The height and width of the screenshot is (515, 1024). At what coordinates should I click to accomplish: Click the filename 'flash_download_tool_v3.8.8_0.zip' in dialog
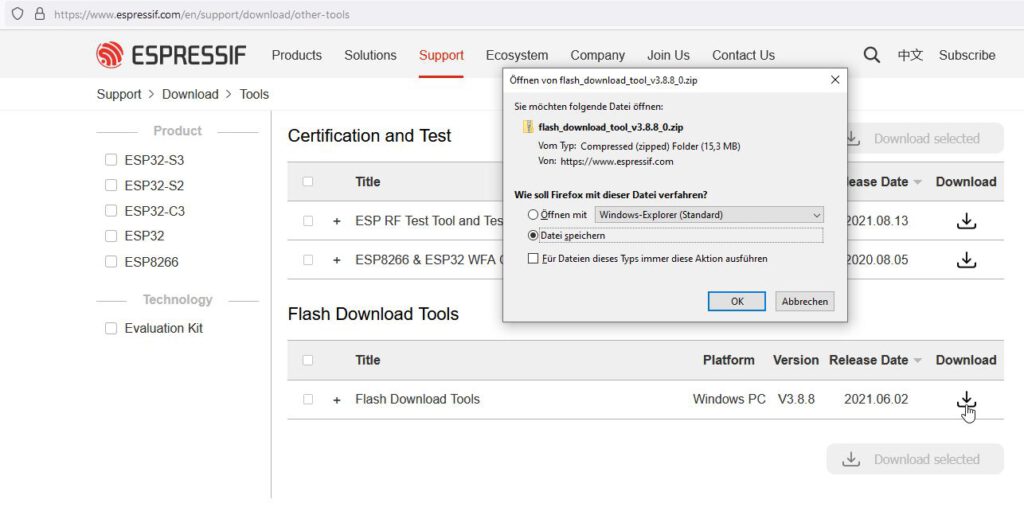(611, 127)
